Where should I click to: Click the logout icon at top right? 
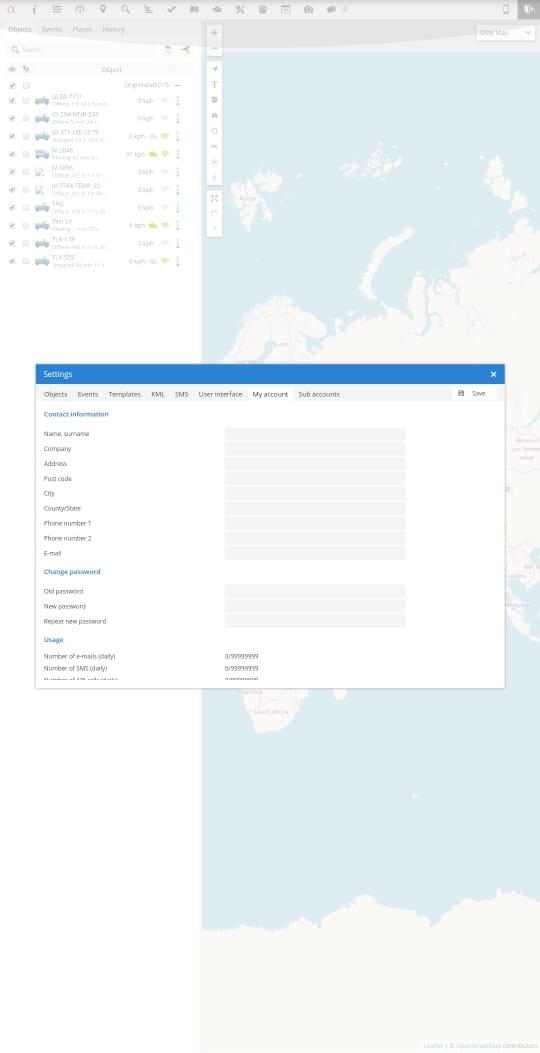[529, 9]
